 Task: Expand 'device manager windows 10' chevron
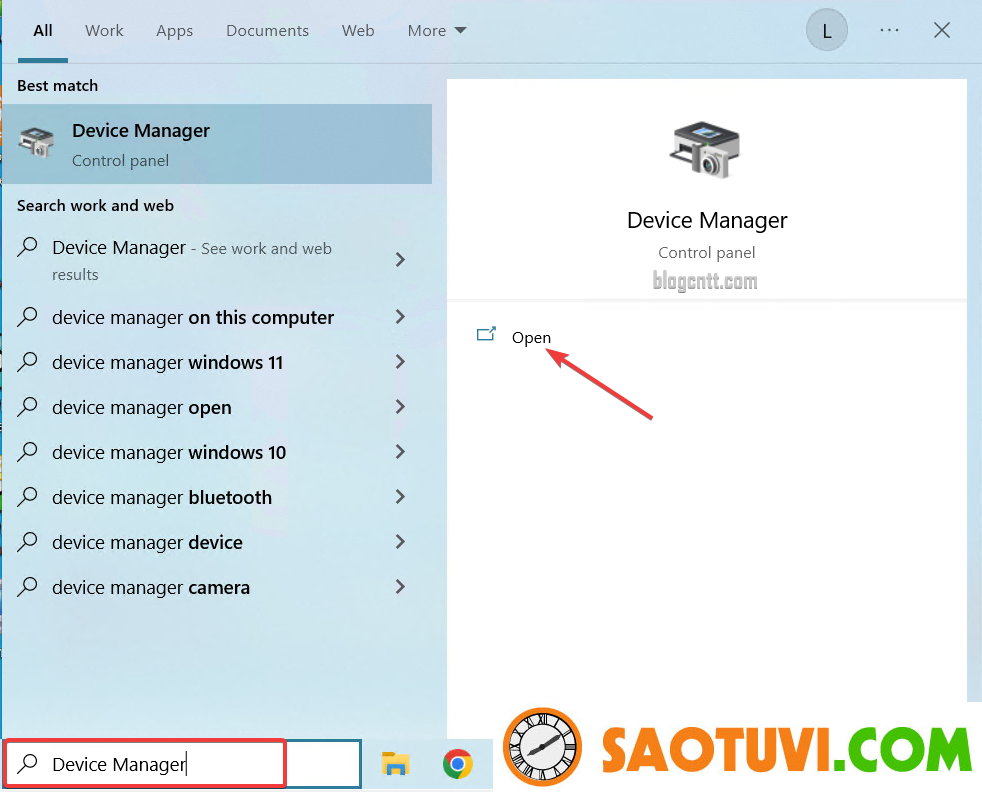click(400, 452)
